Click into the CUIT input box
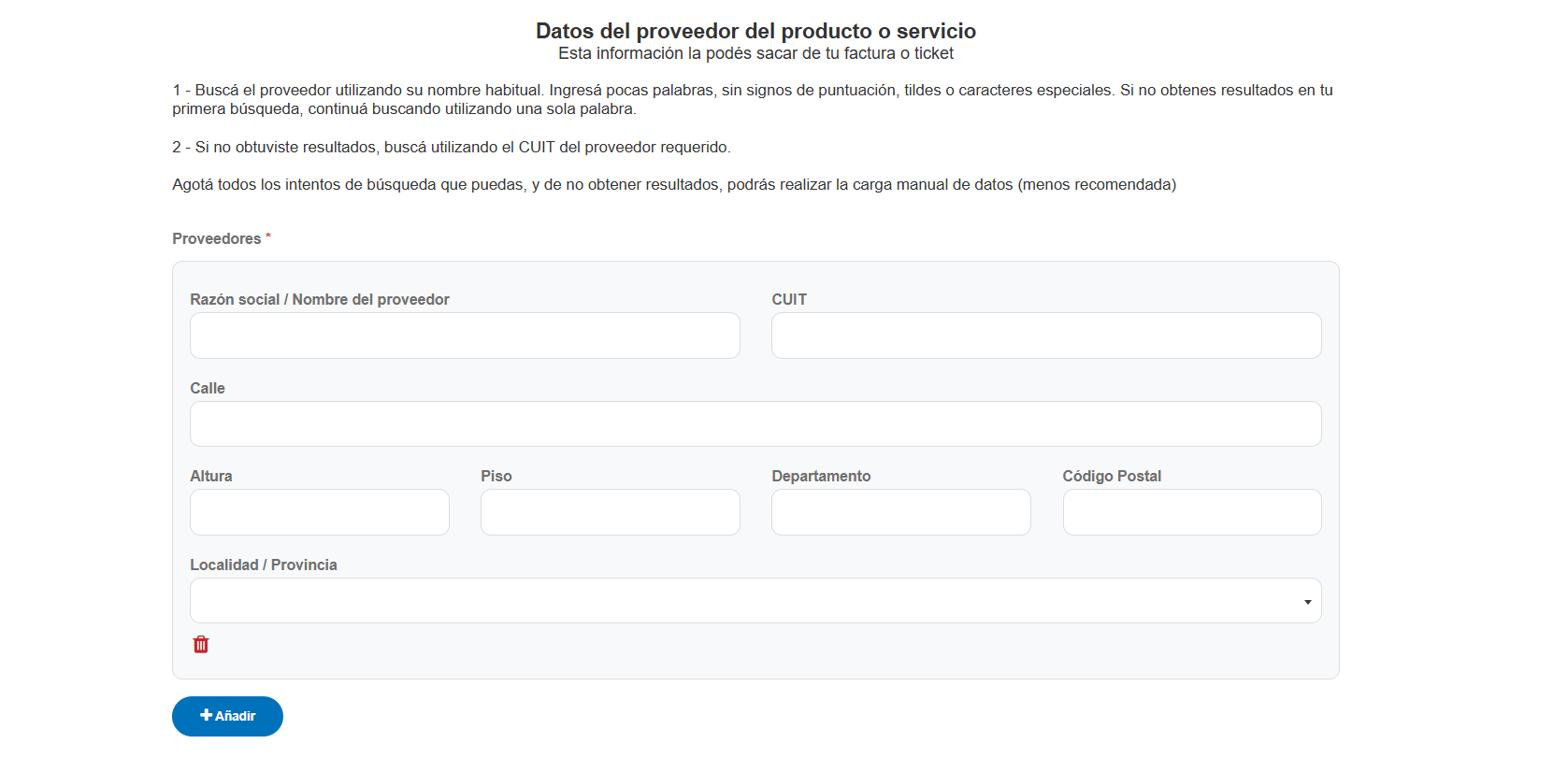 pyautogui.click(x=1045, y=336)
